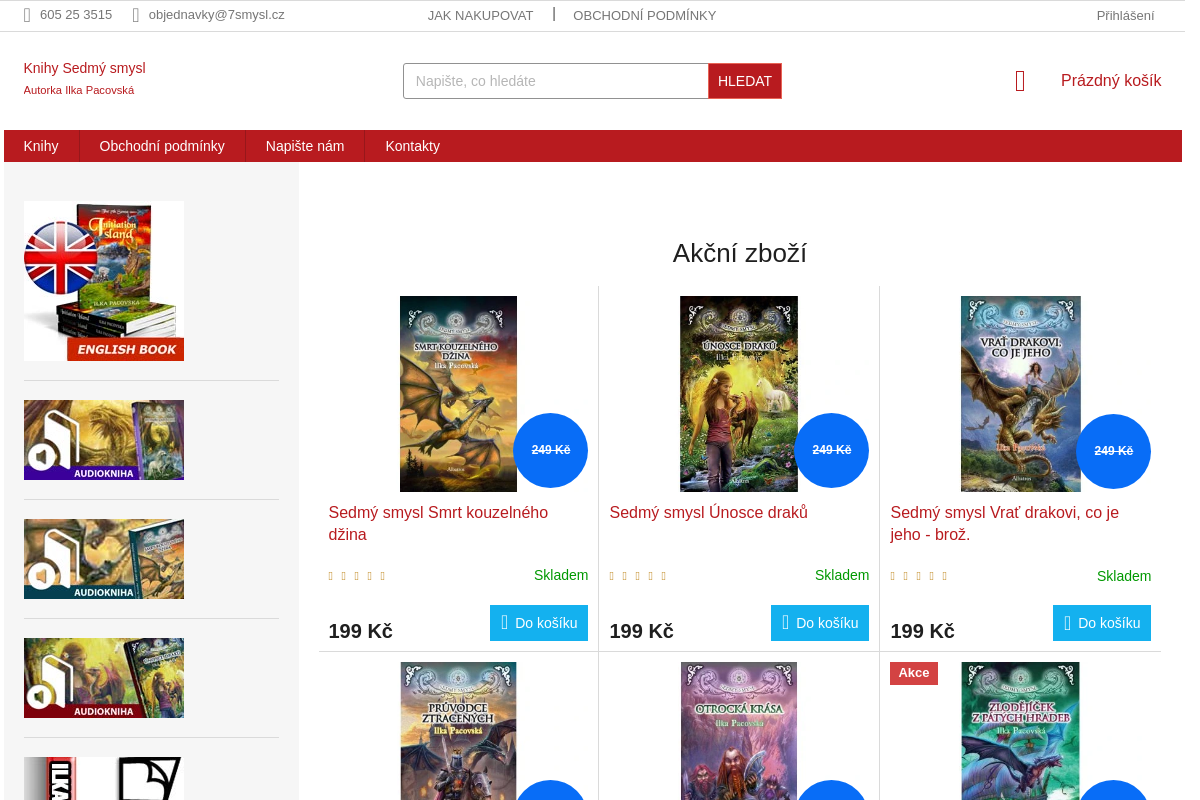Open the first Audiokniha banner in sidebar
Image resolution: width=1200 pixels, height=800 pixels.
pyautogui.click(x=104, y=440)
